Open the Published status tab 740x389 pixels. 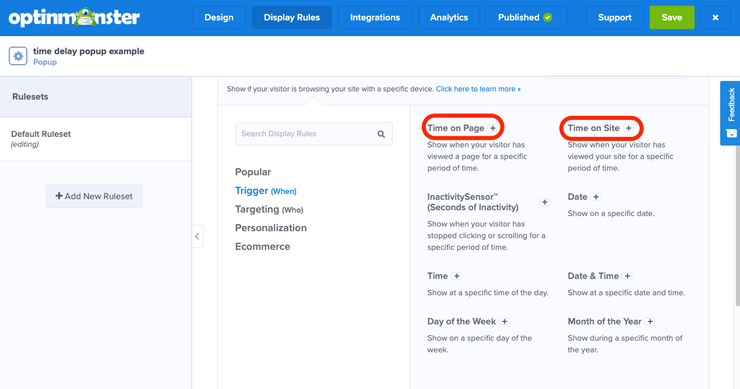coord(526,17)
